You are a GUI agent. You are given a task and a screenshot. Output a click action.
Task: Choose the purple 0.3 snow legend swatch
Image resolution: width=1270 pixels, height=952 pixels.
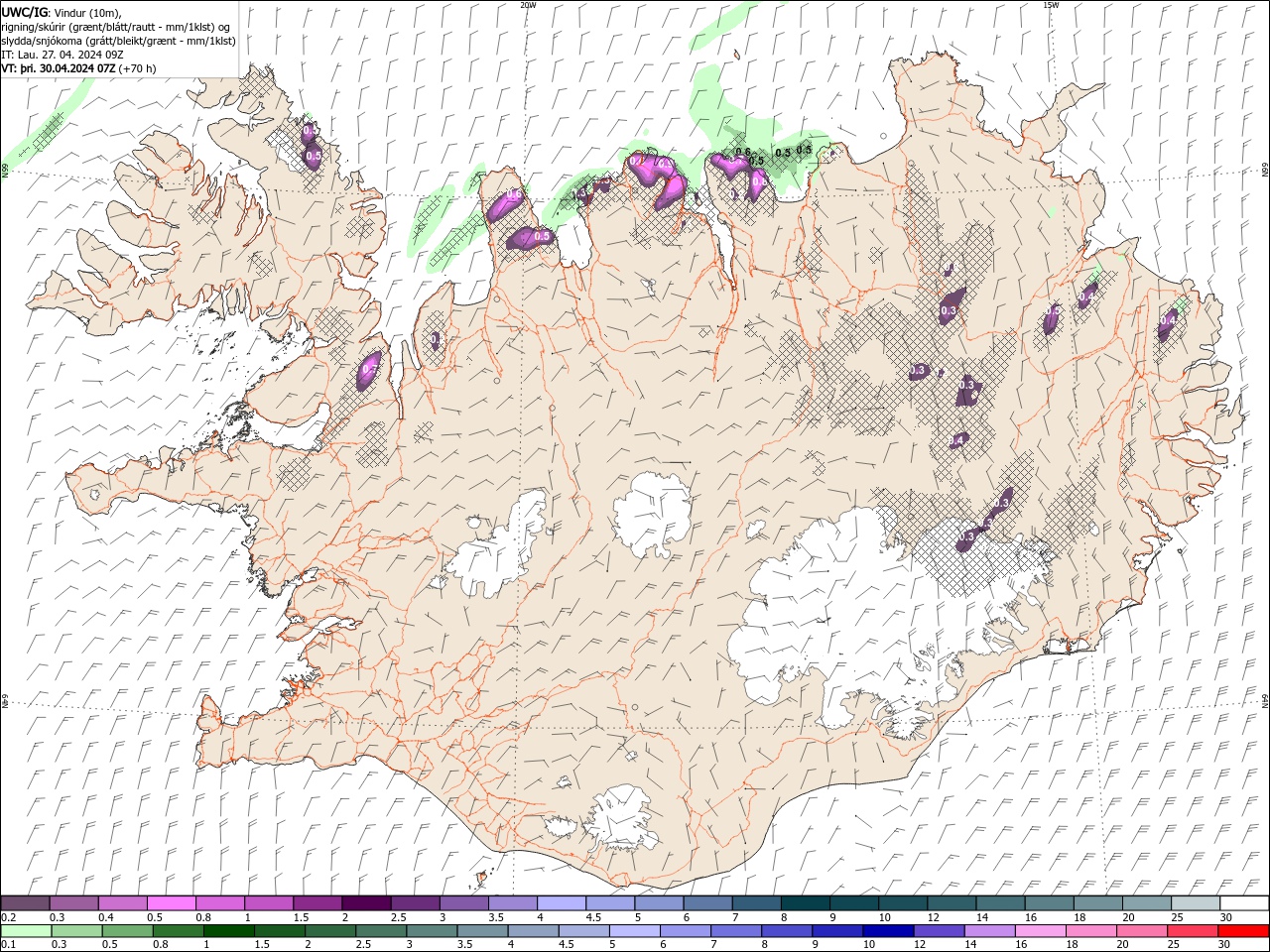(x=73, y=902)
